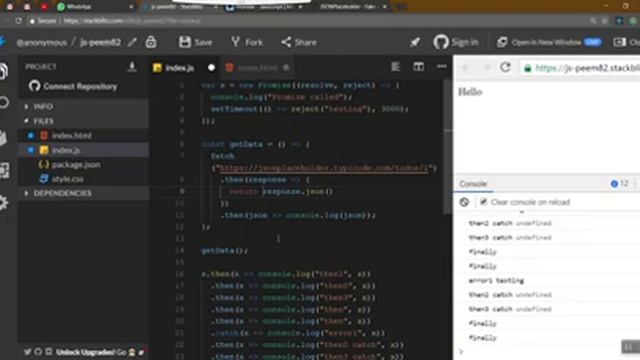Open settings gear in sidebar

point(4,203)
